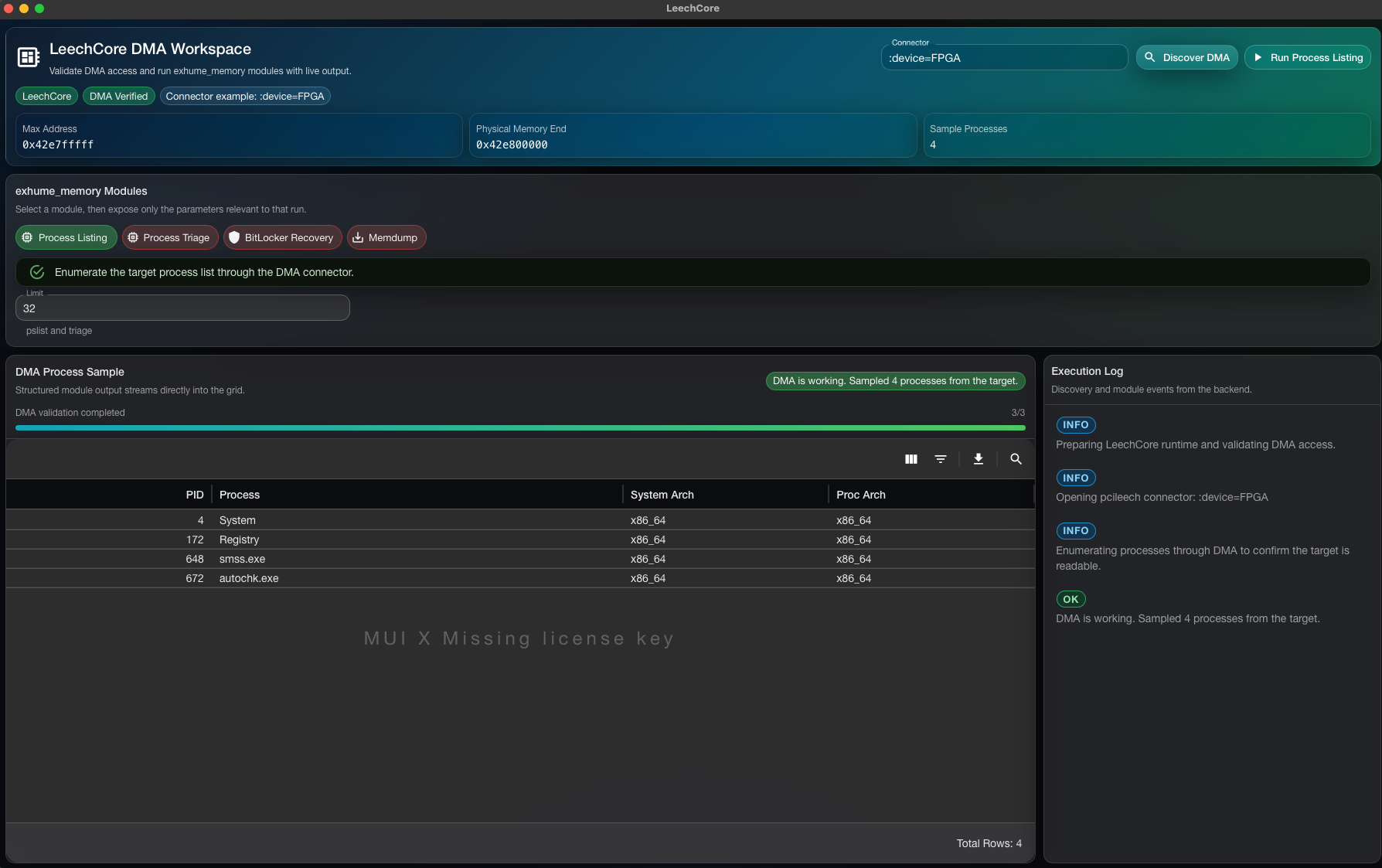Select the BitLocker Recovery module chip
1382x868 pixels.
coord(282,238)
